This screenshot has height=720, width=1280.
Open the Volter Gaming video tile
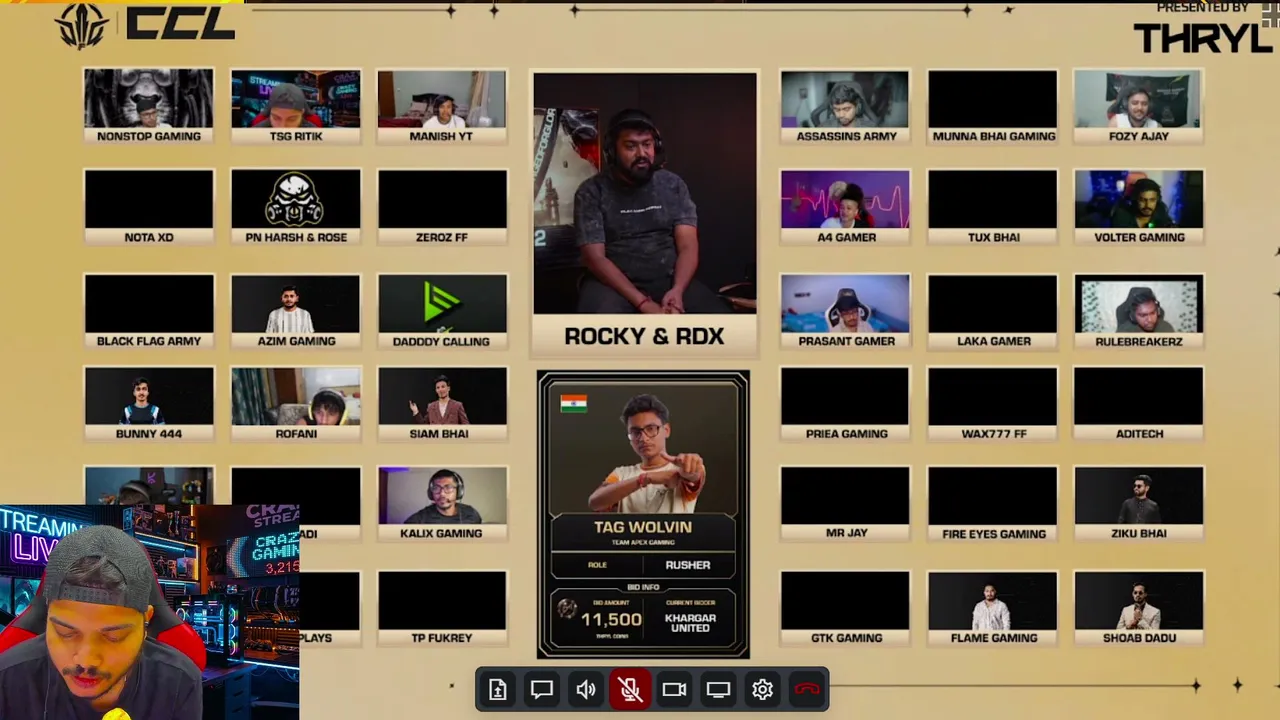coord(1139,207)
